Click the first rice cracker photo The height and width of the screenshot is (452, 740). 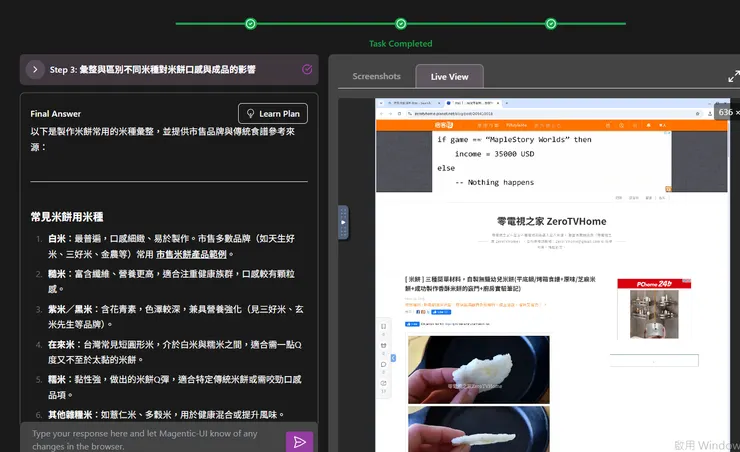pyautogui.click(x=479, y=369)
